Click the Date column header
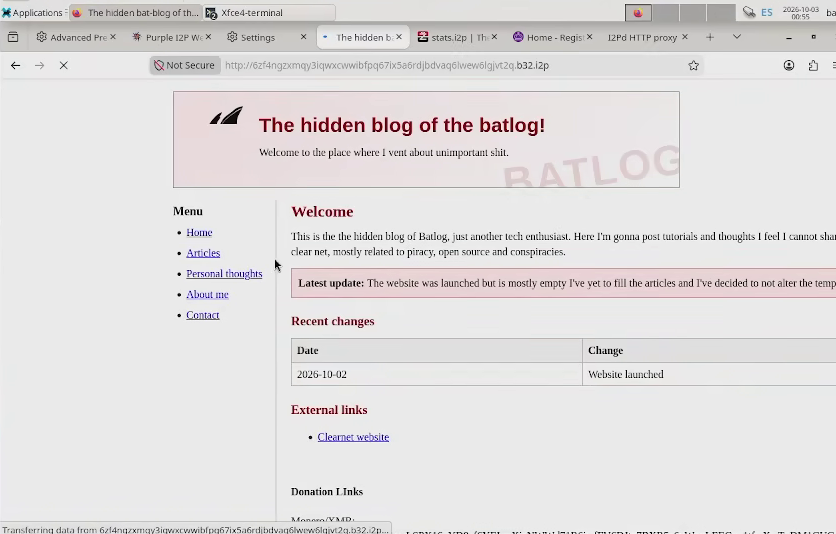 tap(437, 351)
